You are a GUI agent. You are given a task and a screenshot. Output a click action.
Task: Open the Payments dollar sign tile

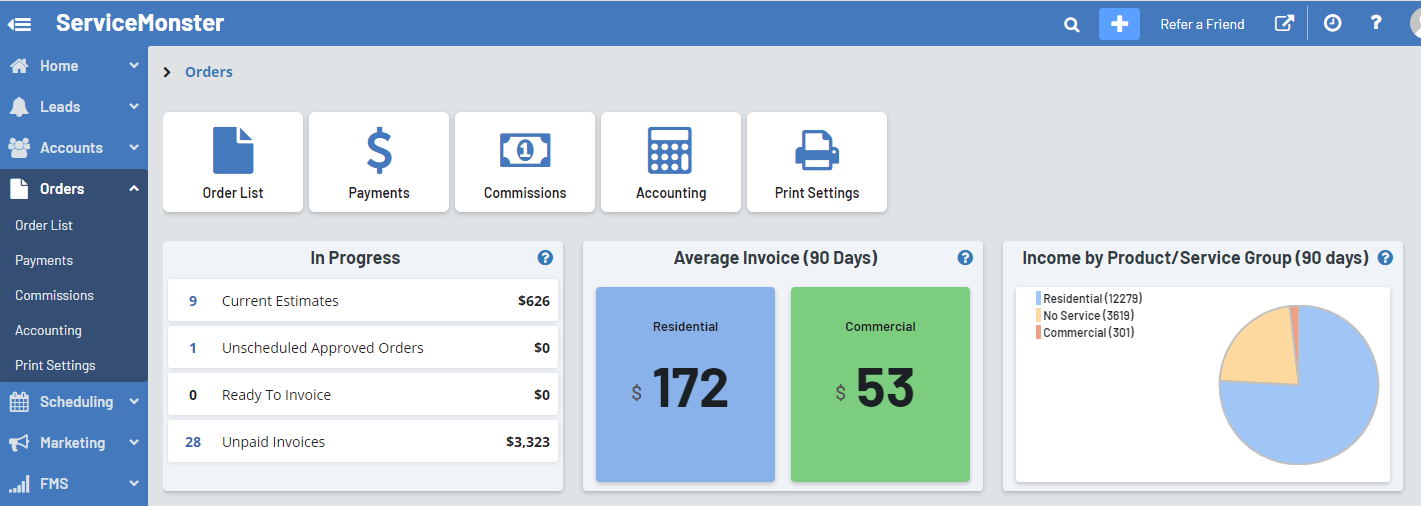point(379,162)
